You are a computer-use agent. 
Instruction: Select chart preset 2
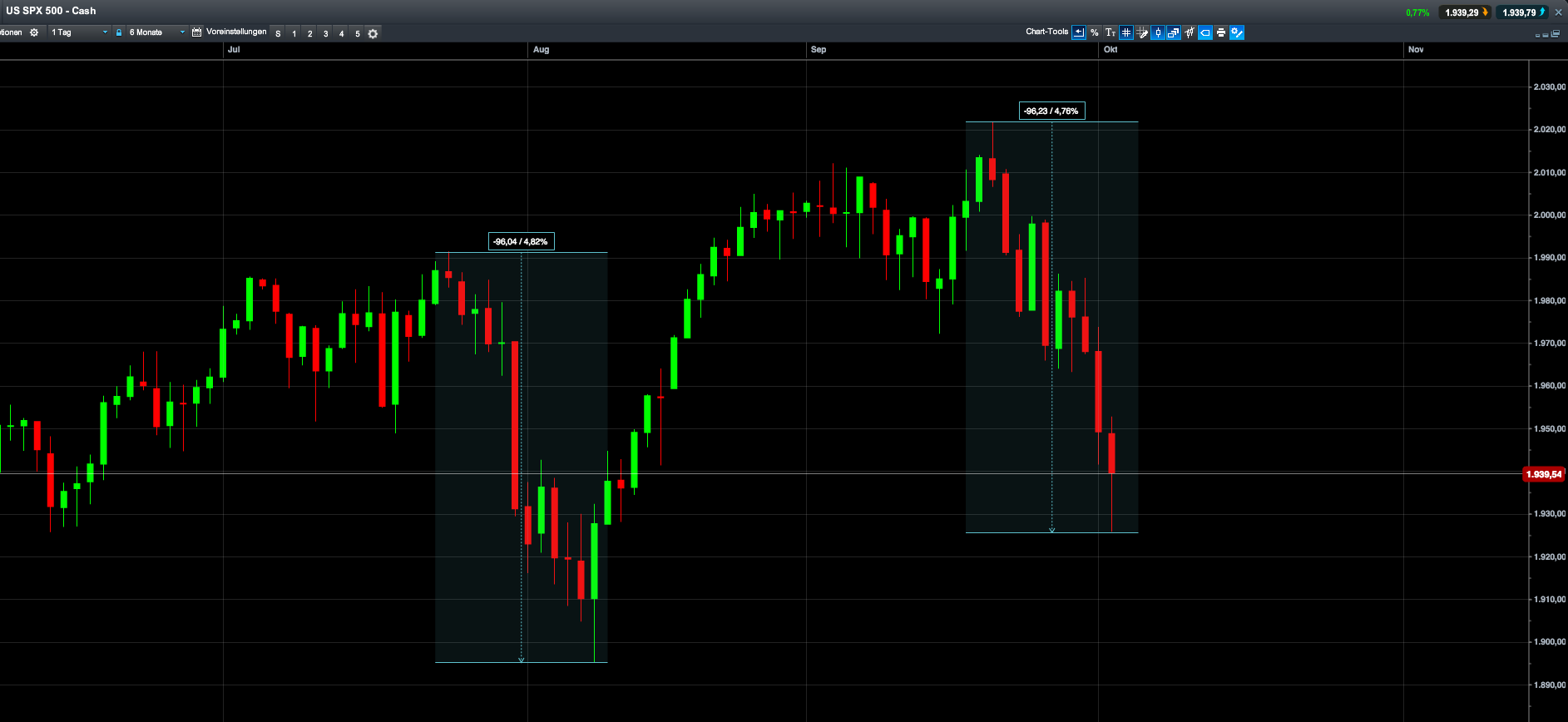click(309, 34)
